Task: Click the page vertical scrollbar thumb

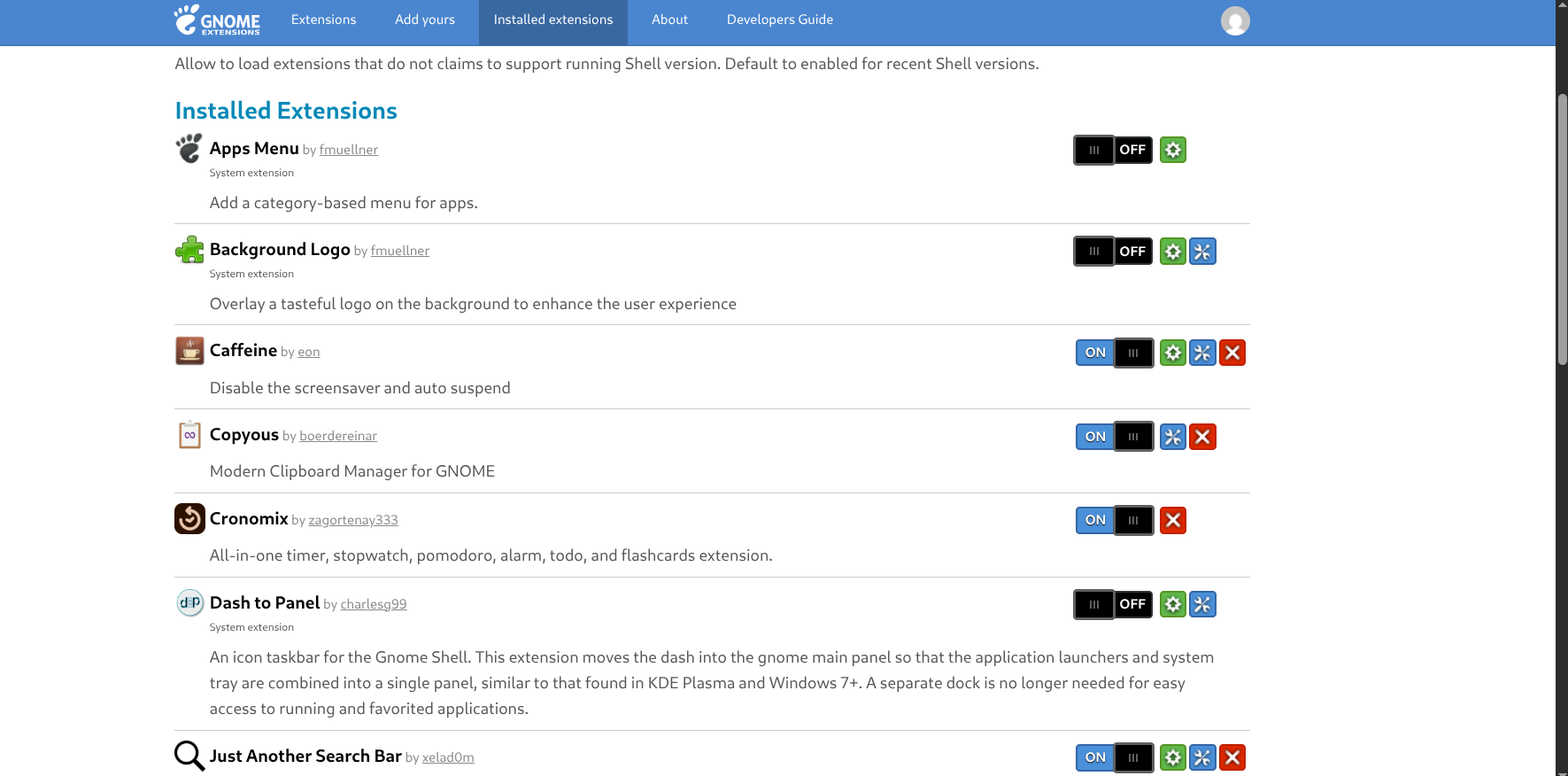Action: [x=1562, y=230]
